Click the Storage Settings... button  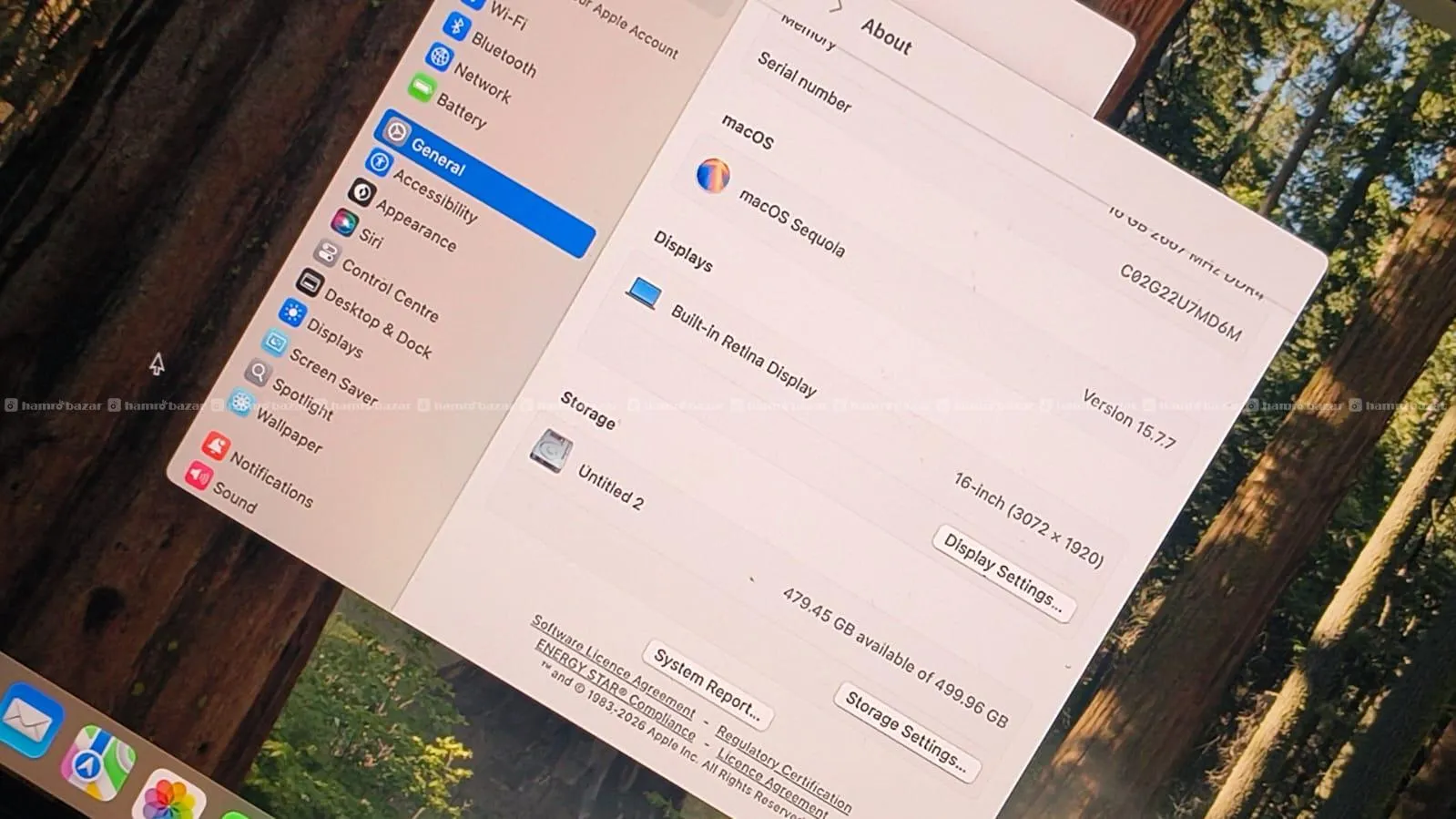[x=907, y=732]
